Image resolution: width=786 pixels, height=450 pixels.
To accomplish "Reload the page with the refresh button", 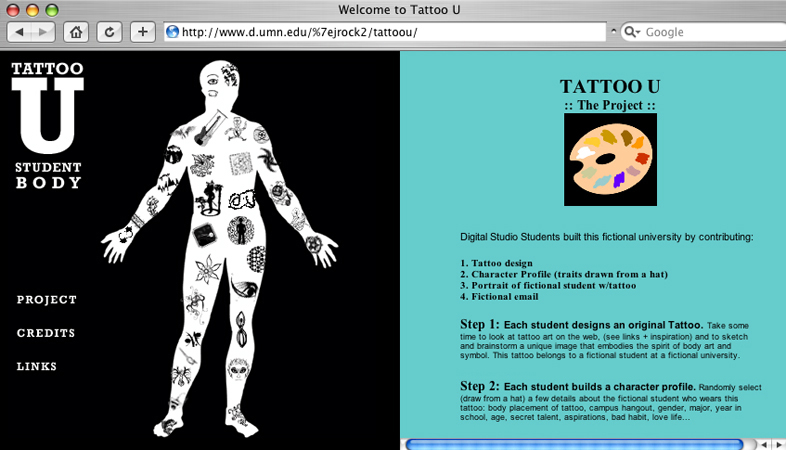I will tap(108, 32).
